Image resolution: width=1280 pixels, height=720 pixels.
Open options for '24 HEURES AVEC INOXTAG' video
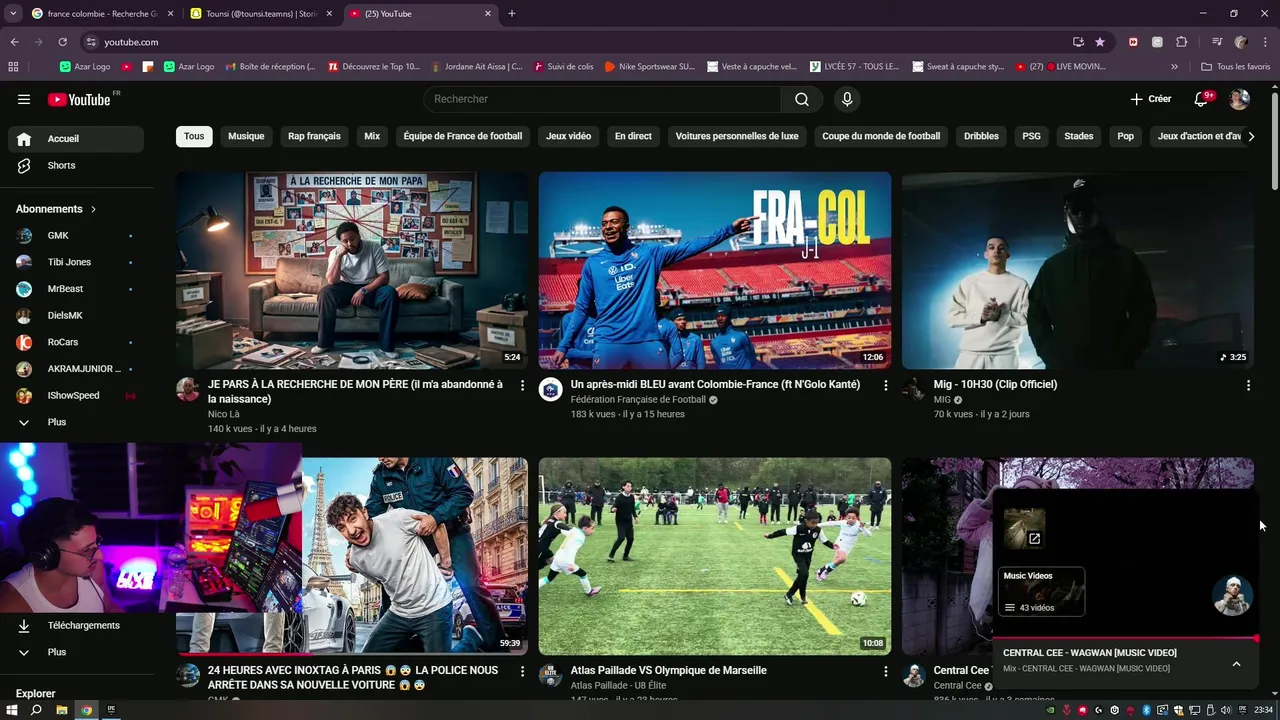pyautogui.click(x=522, y=671)
